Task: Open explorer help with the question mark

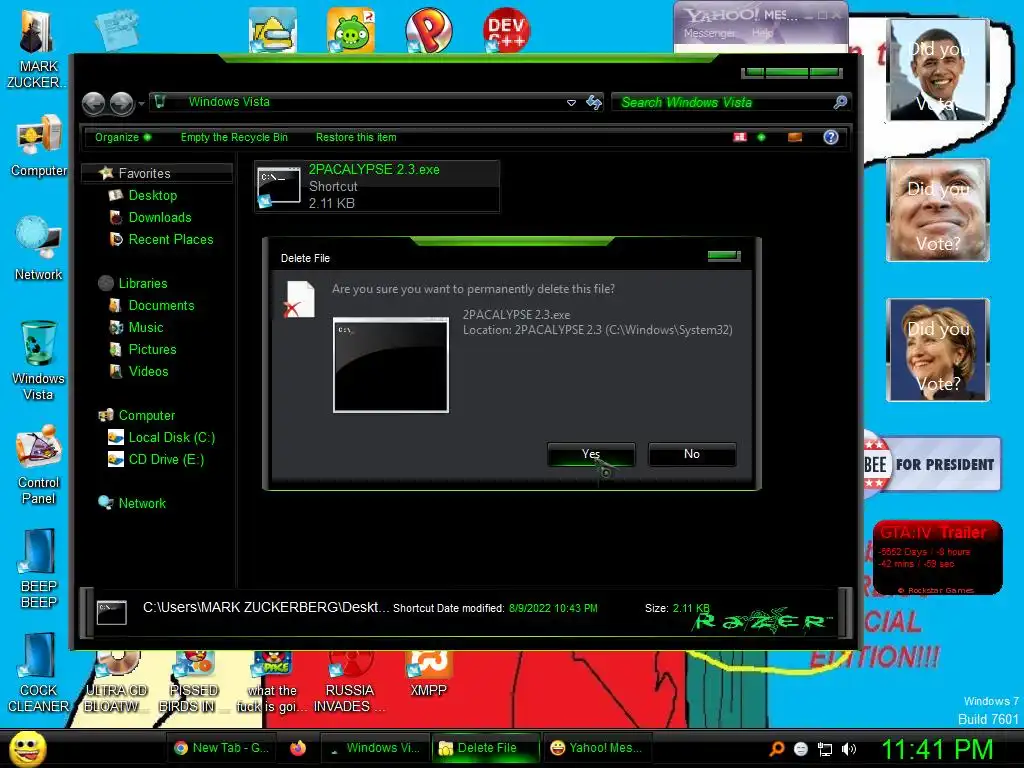Action: point(830,137)
